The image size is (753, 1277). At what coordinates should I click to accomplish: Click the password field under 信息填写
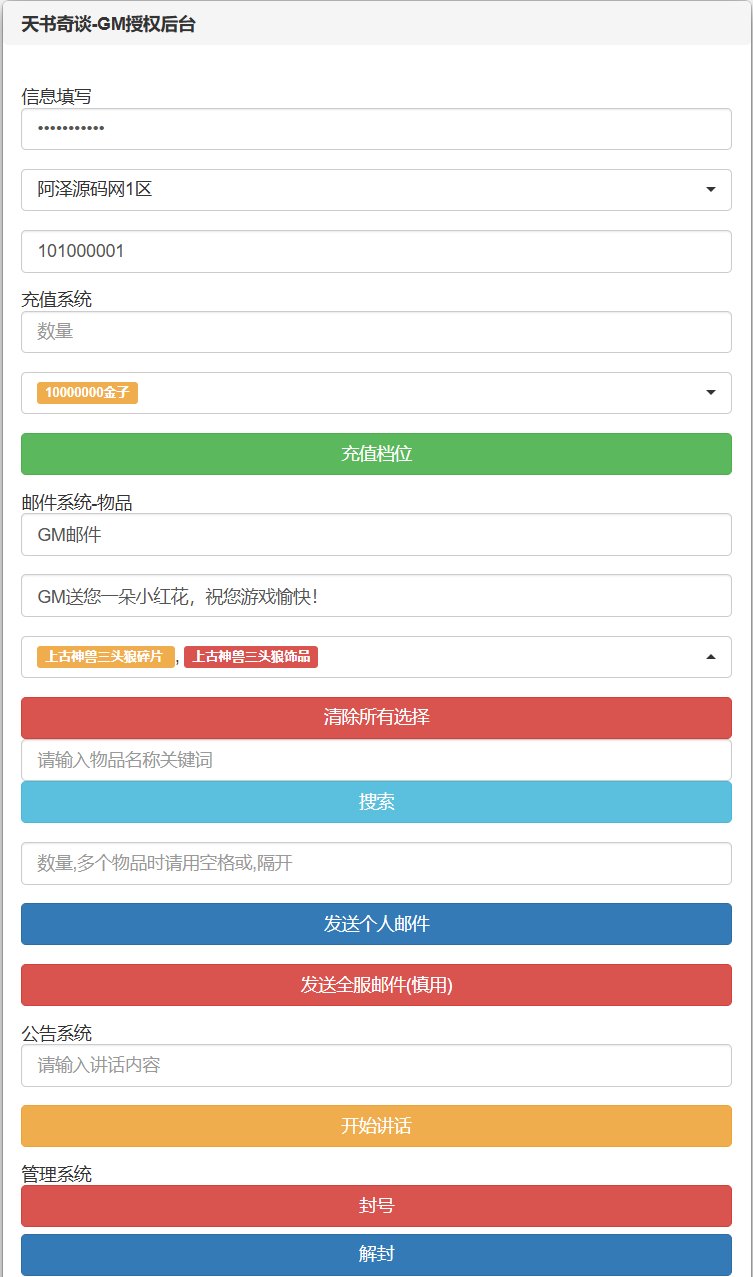376,129
